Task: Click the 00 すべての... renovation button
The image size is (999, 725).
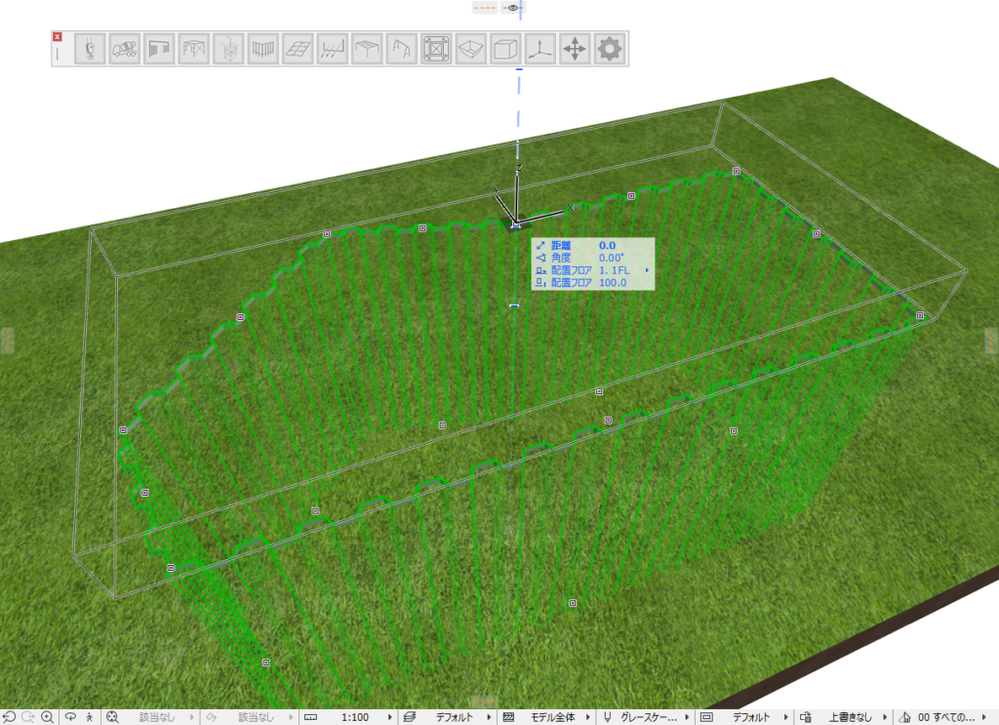Action: point(946,717)
